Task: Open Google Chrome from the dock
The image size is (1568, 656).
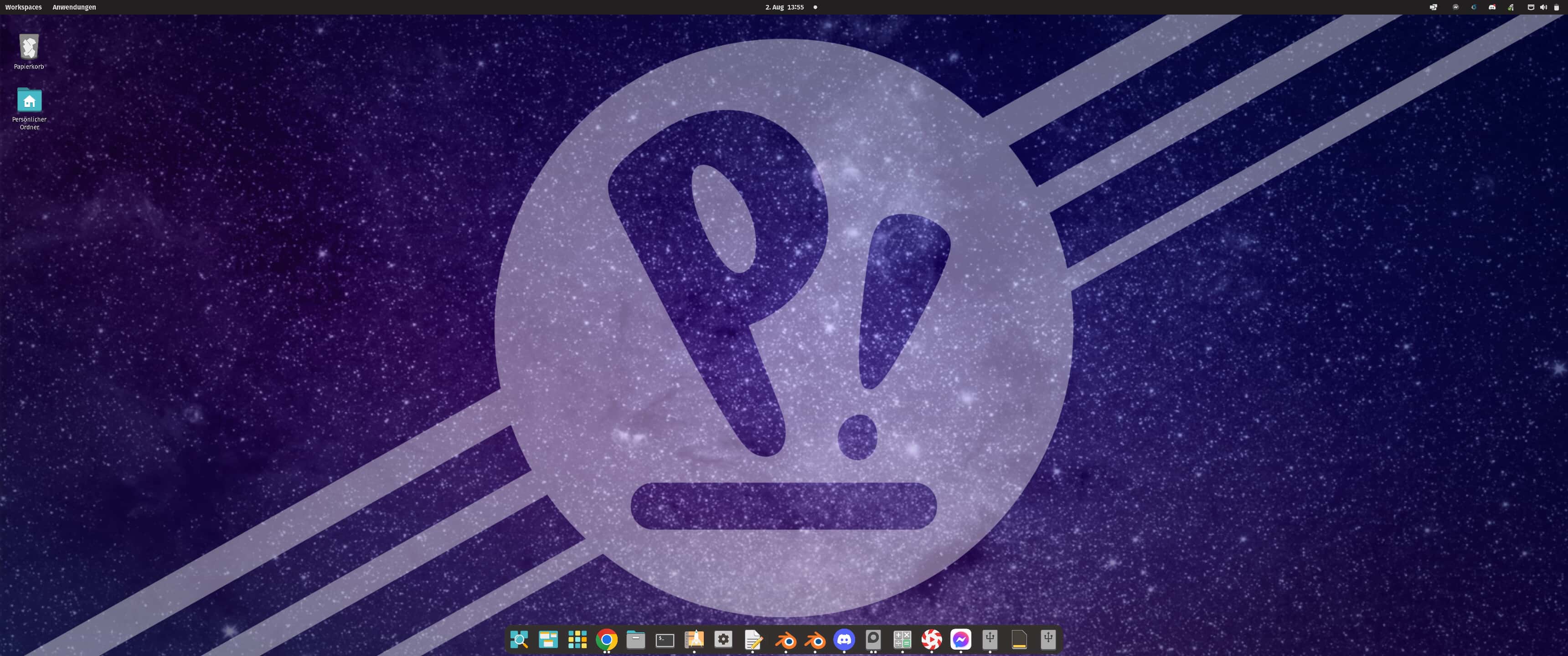Action: click(606, 640)
